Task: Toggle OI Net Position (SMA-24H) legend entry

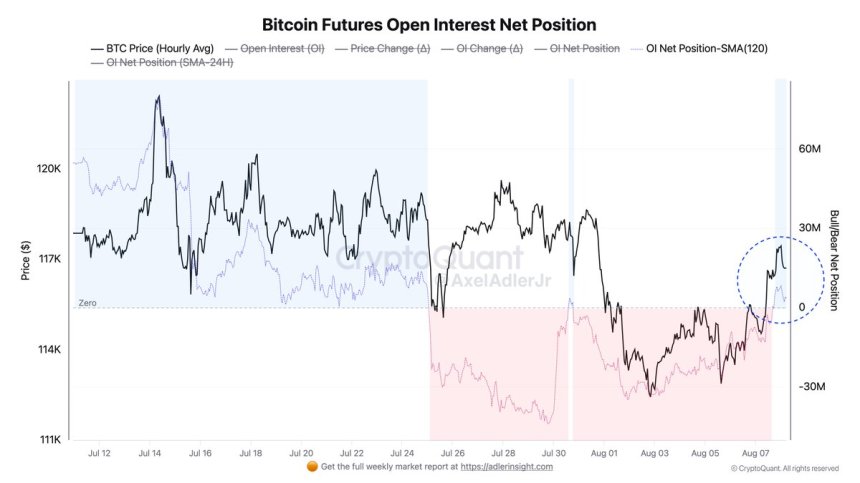Action: [x=152, y=63]
